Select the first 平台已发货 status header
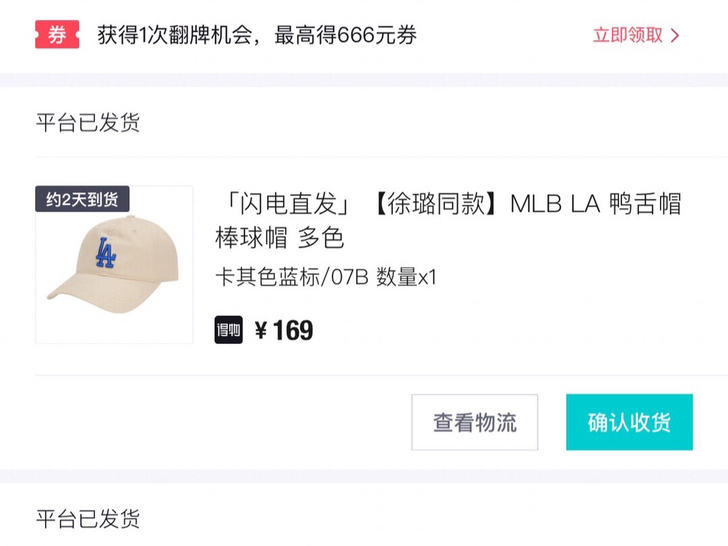Viewport: 728px width, 546px height. pos(88,123)
